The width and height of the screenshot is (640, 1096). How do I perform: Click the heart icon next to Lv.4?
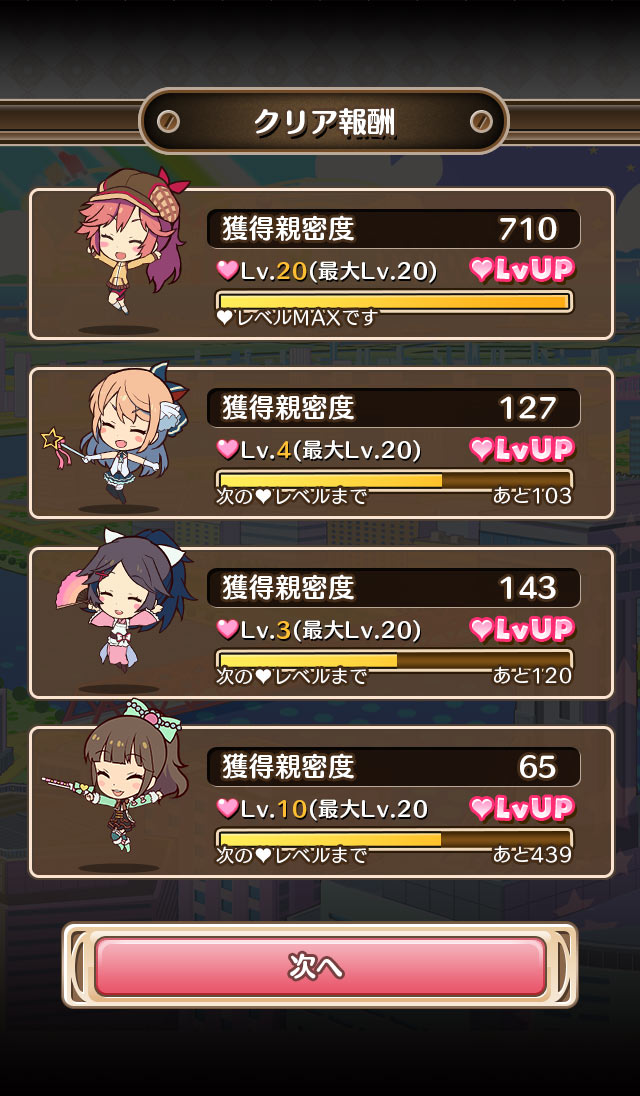(x=227, y=451)
